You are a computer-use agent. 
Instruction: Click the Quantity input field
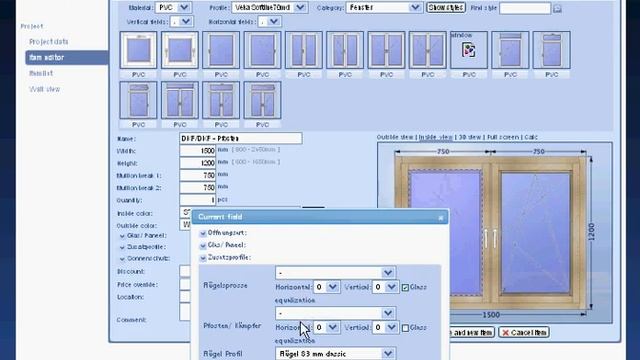tap(198, 200)
